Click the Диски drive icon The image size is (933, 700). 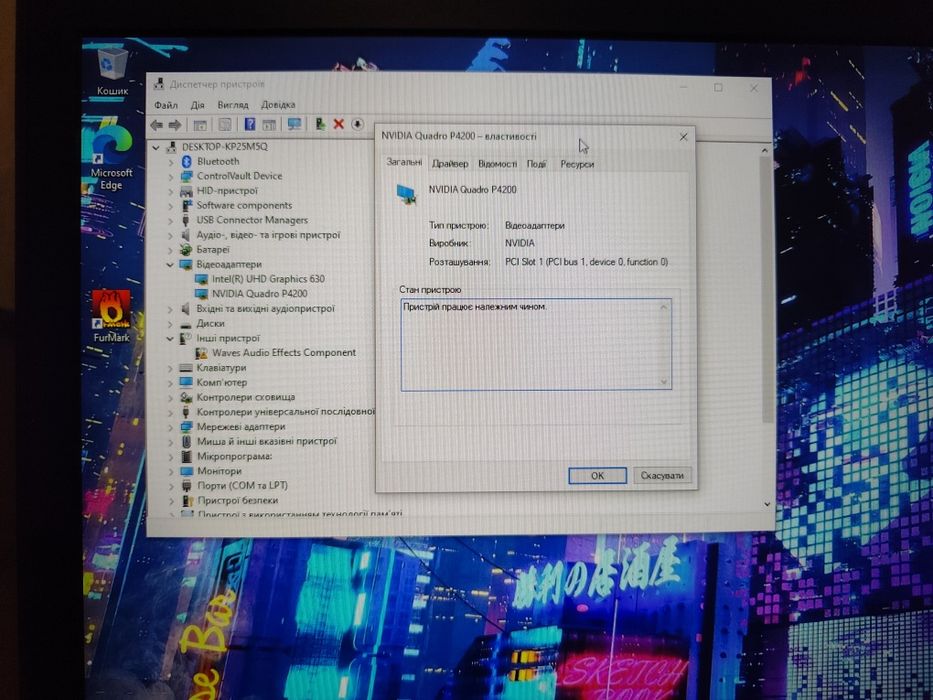[x=186, y=324]
